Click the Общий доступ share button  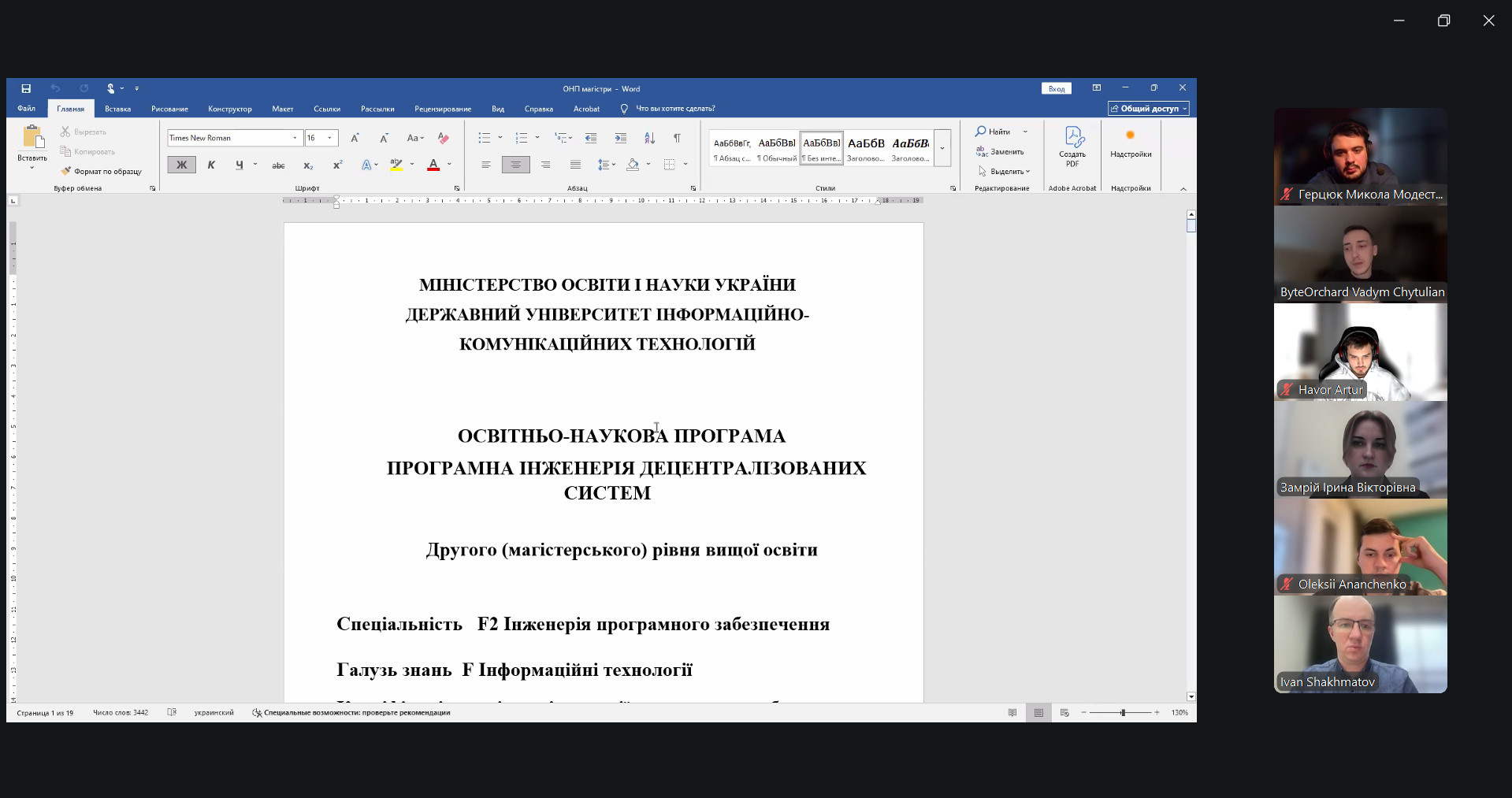[1148, 109]
